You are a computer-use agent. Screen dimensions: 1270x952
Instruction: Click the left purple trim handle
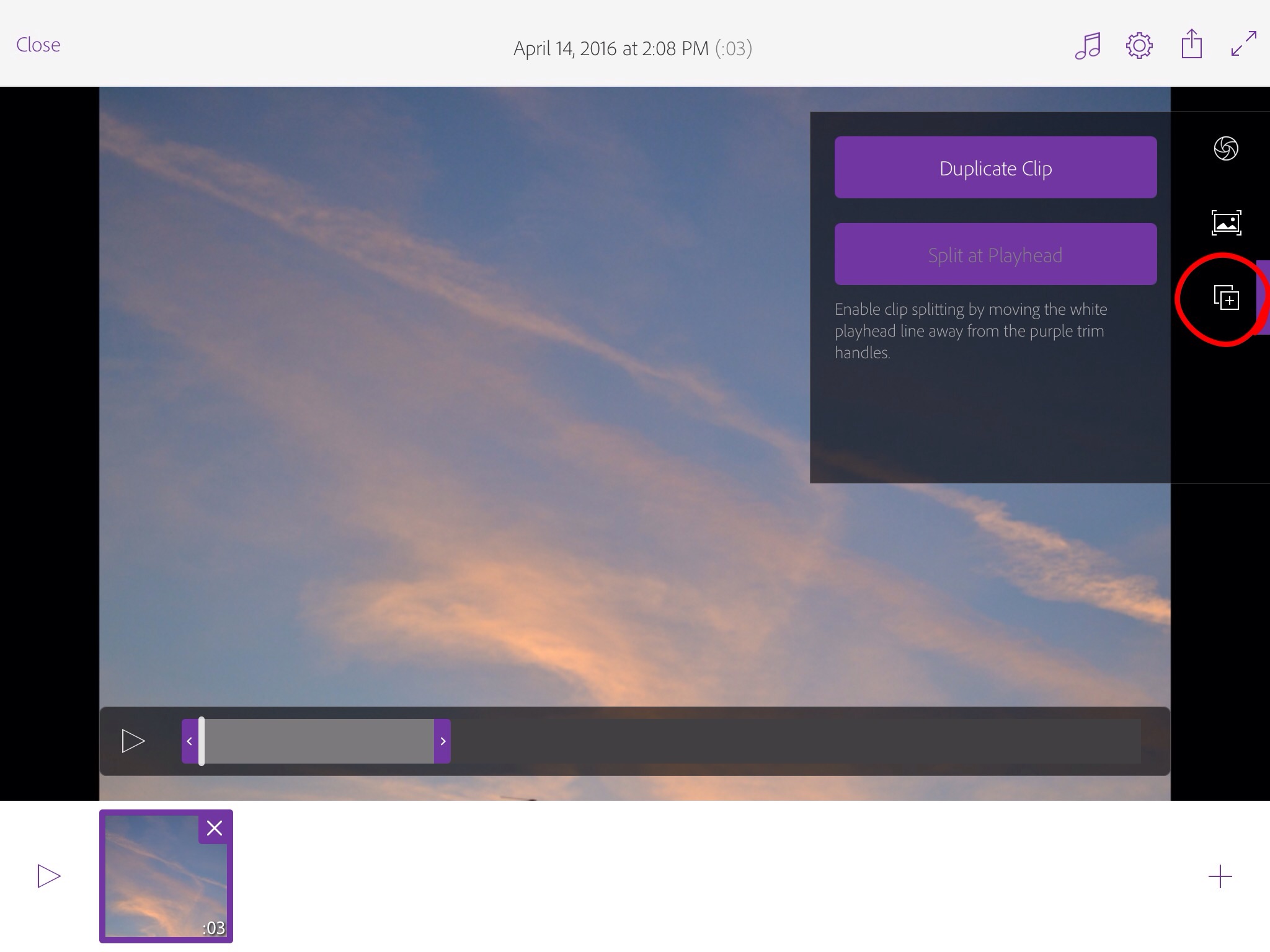coord(189,741)
